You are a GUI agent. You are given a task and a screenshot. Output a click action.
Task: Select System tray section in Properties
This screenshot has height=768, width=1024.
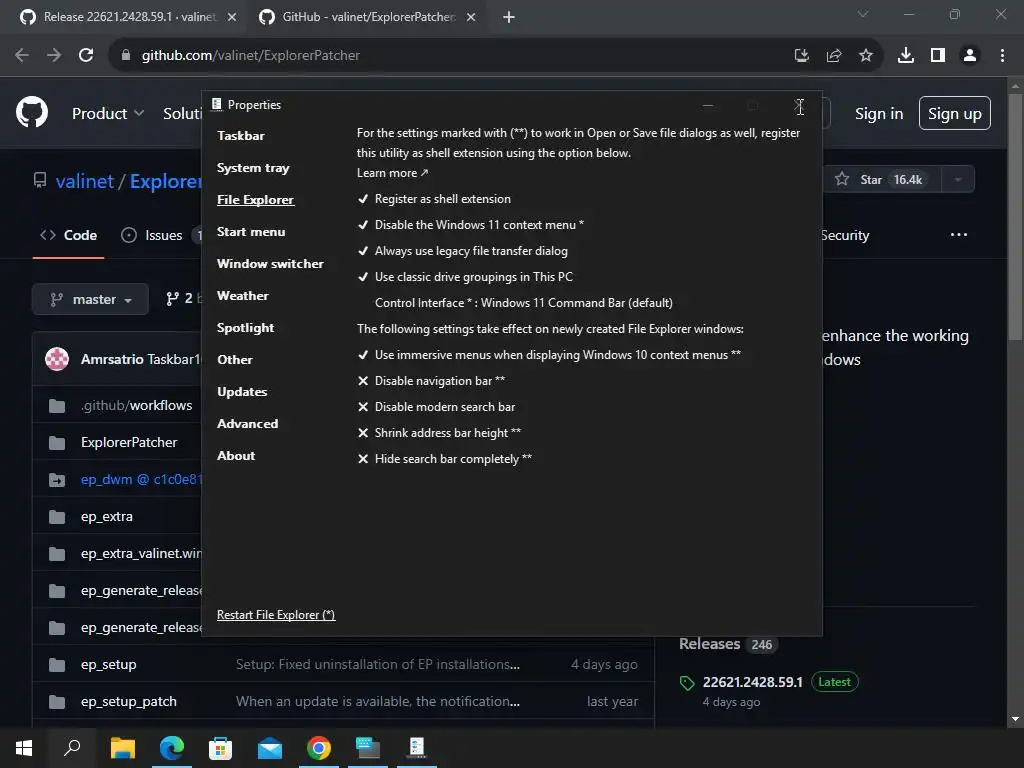253,168
